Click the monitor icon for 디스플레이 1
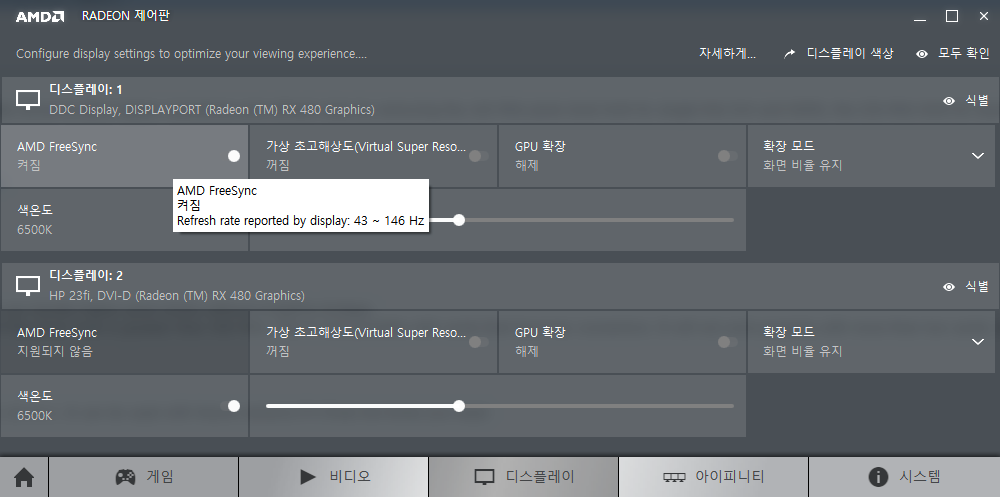This screenshot has height=497, width=1000. pyautogui.click(x=27, y=100)
